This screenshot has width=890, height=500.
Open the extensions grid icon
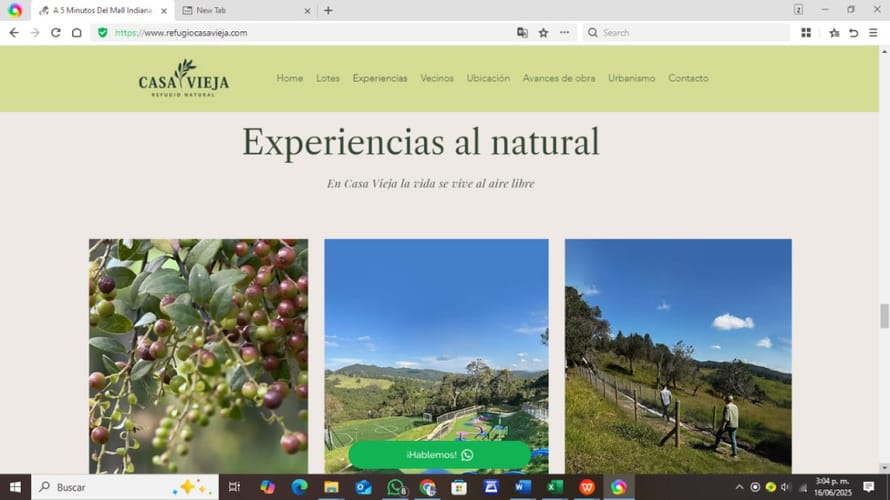[806, 33]
